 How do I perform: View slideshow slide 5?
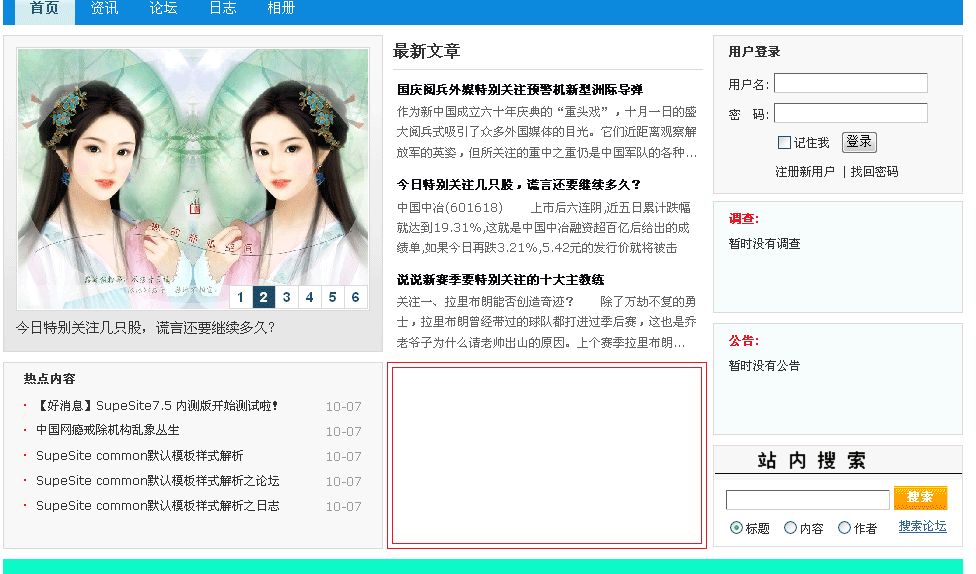[x=332, y=297]
